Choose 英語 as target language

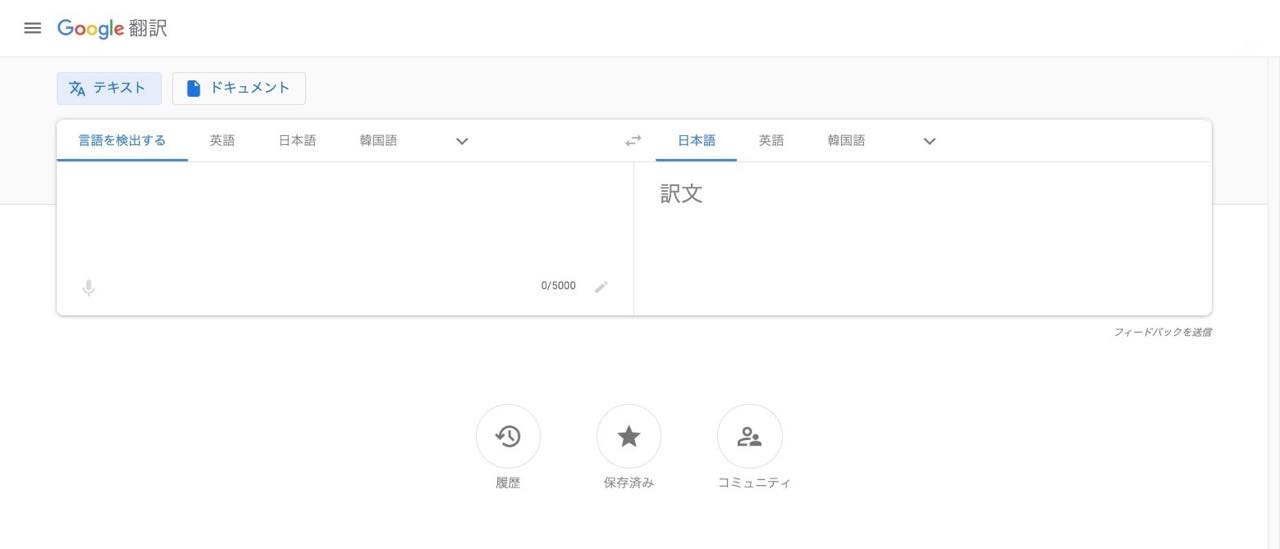pos(771,141)
